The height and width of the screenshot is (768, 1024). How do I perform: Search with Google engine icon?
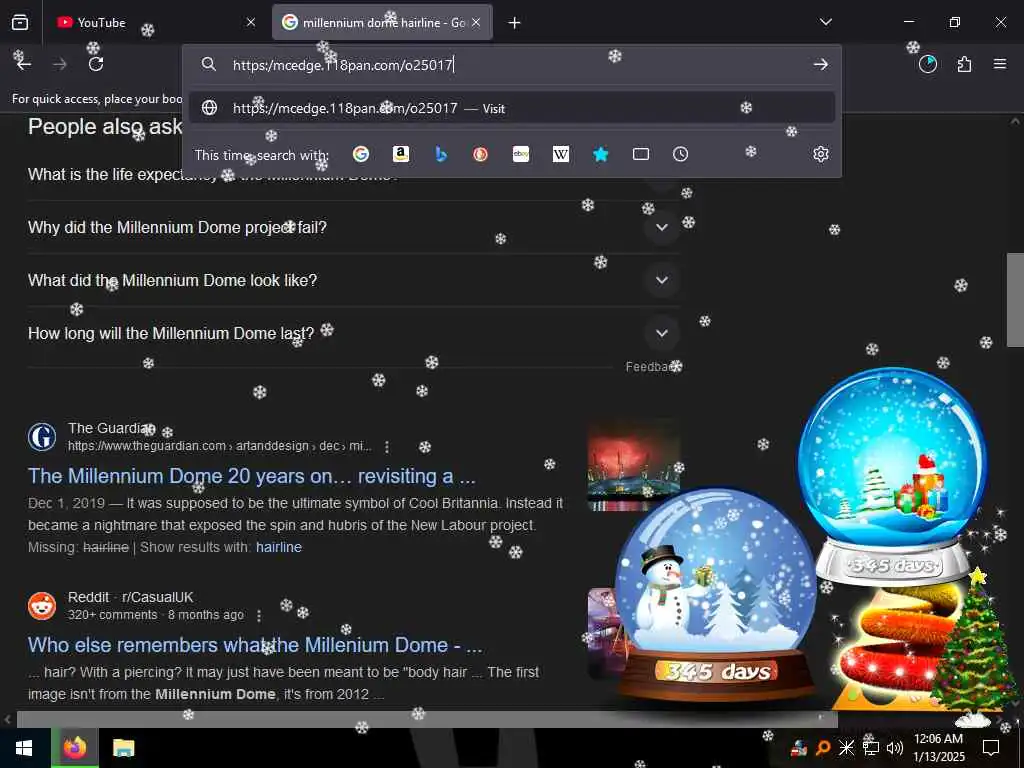pos(361,154)
